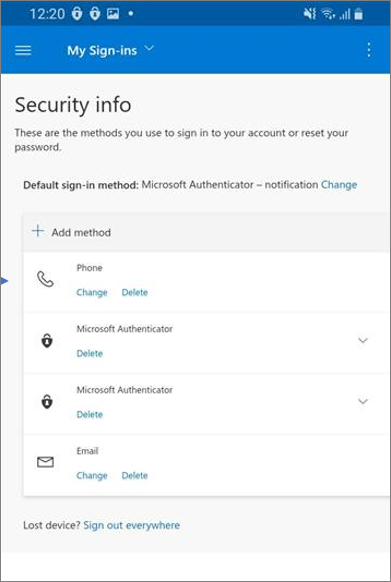Open the hamburger navigation menu

(23, 50)
